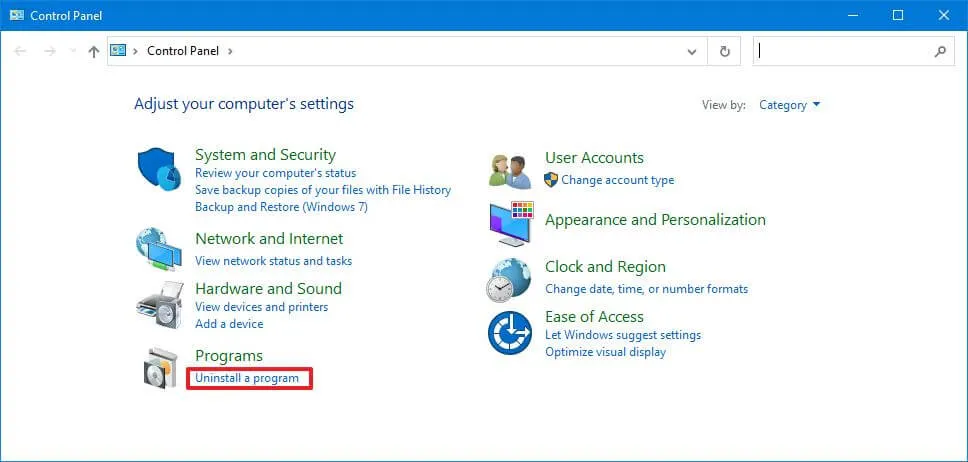Click the Control Panel search box
The width and height of the screenshot is (968, 462).
(843, 51)
